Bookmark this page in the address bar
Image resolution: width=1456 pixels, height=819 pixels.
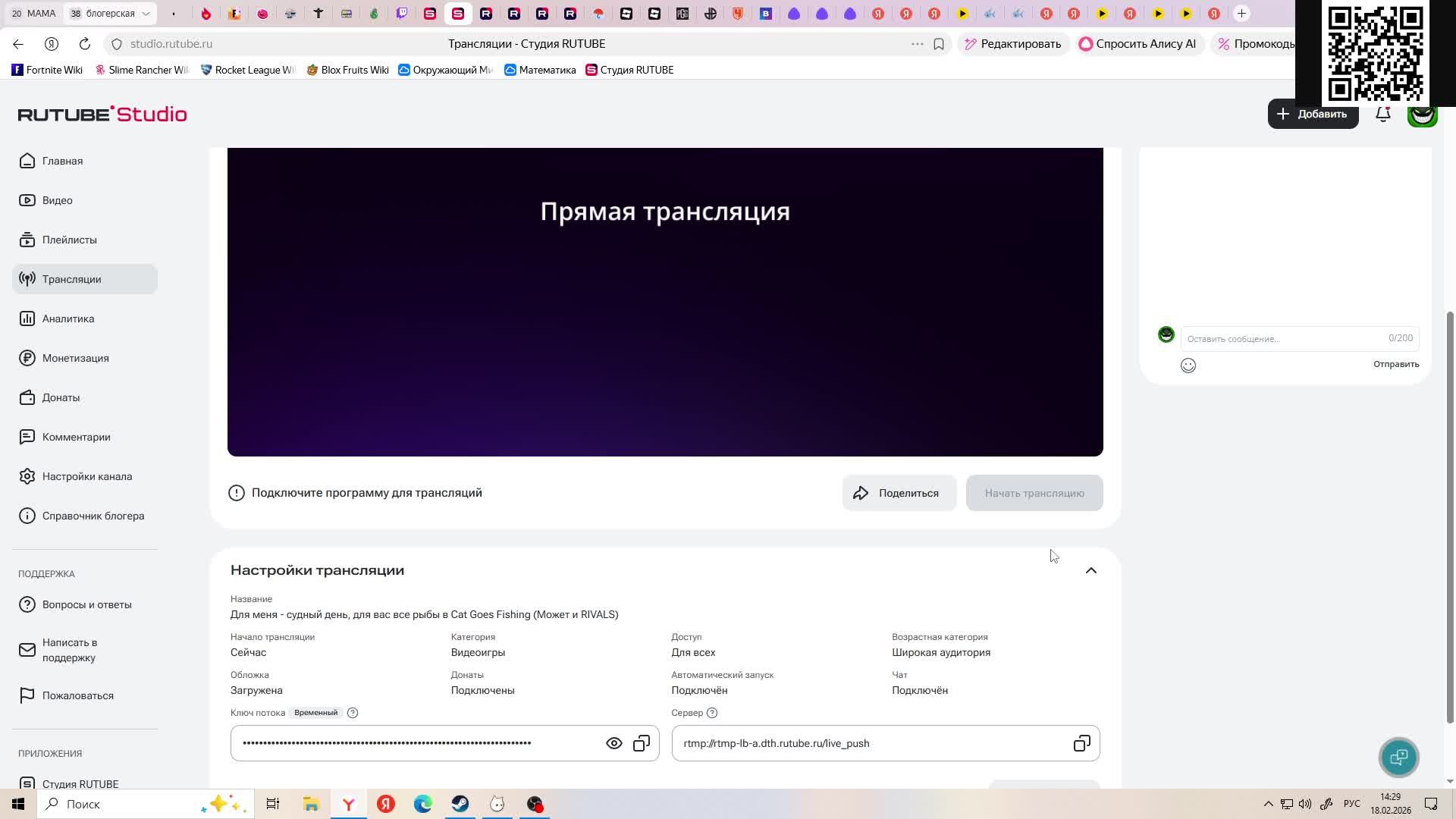[939, 44]
